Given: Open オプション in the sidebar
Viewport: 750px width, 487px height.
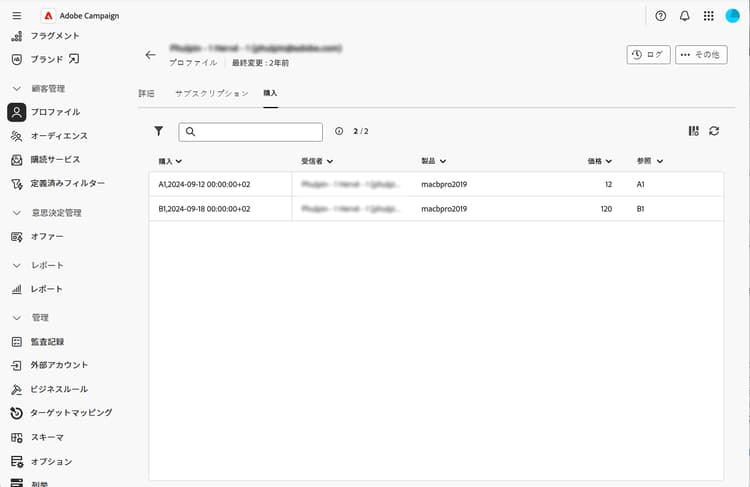Looking at the screenshot, I should tap(52, 462).
